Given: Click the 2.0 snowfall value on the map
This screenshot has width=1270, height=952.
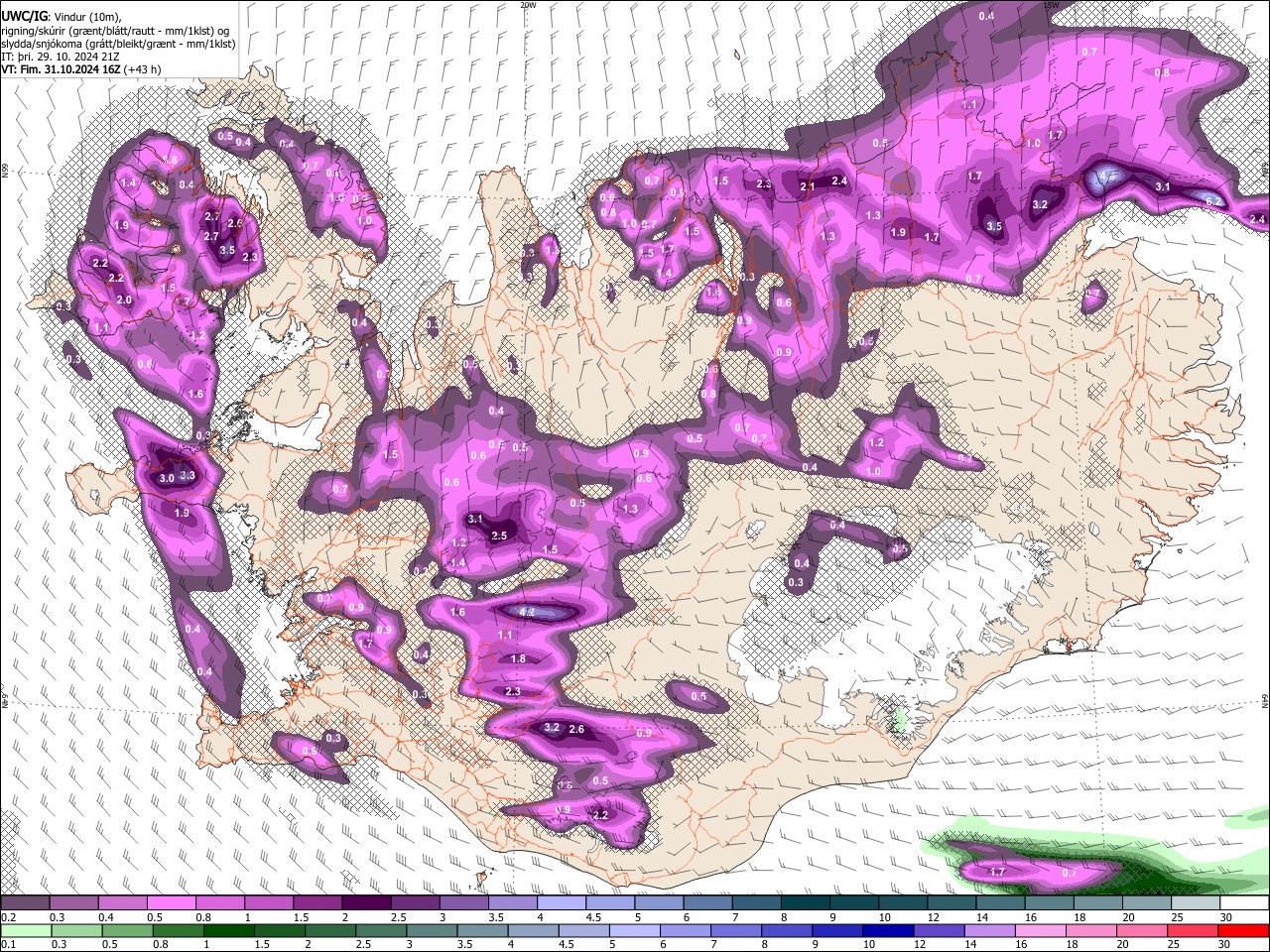Looking at the screenshot, I should (124, 299).
